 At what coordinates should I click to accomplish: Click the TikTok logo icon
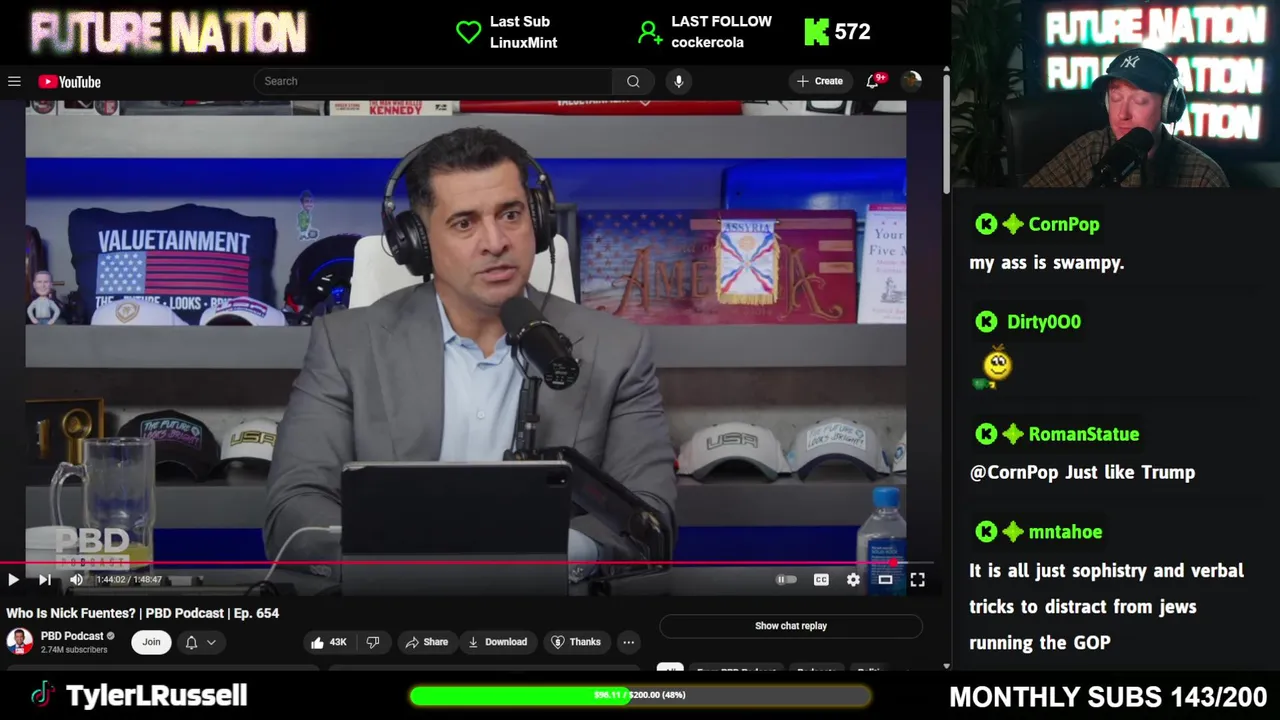[x=41, y=695]
